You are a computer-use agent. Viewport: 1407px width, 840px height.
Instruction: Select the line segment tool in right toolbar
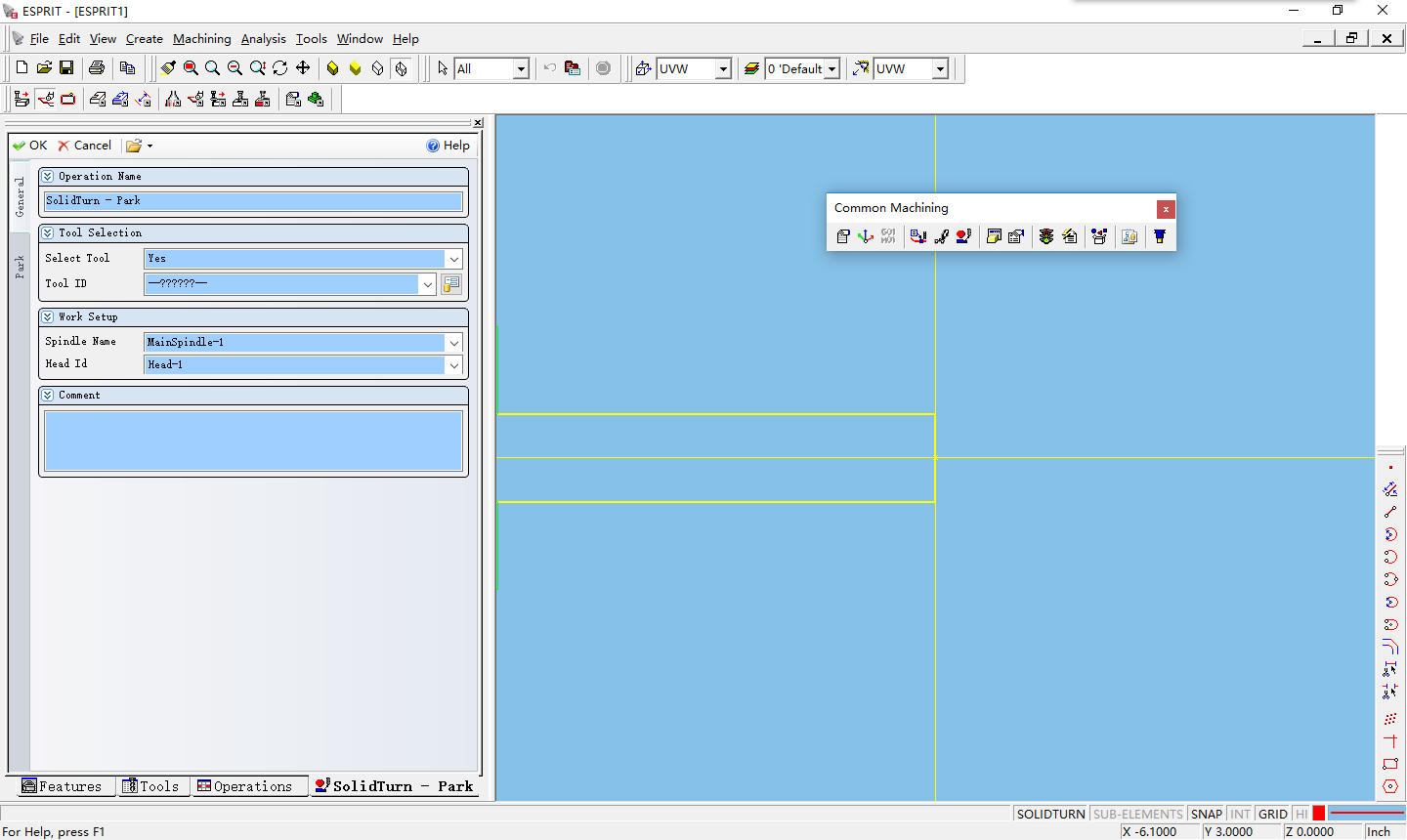point(1390,512)
